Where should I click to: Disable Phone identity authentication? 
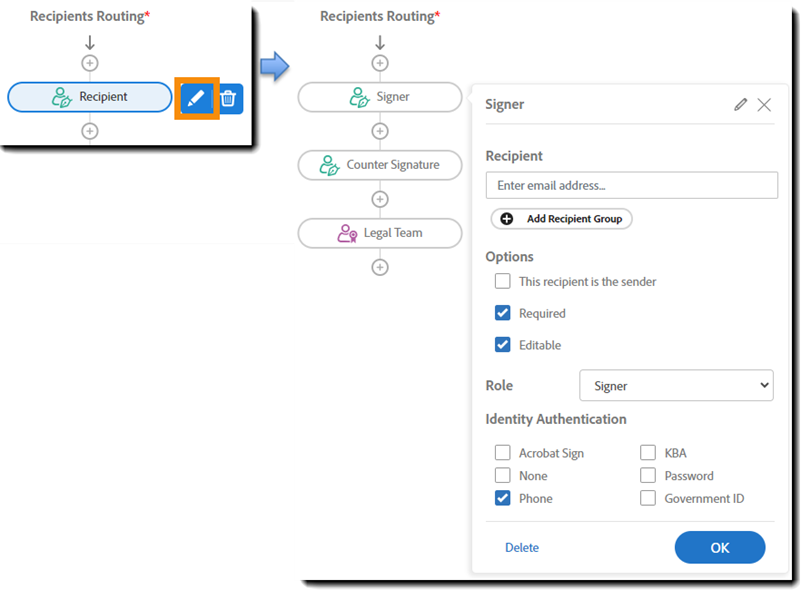tap(502, 498)
